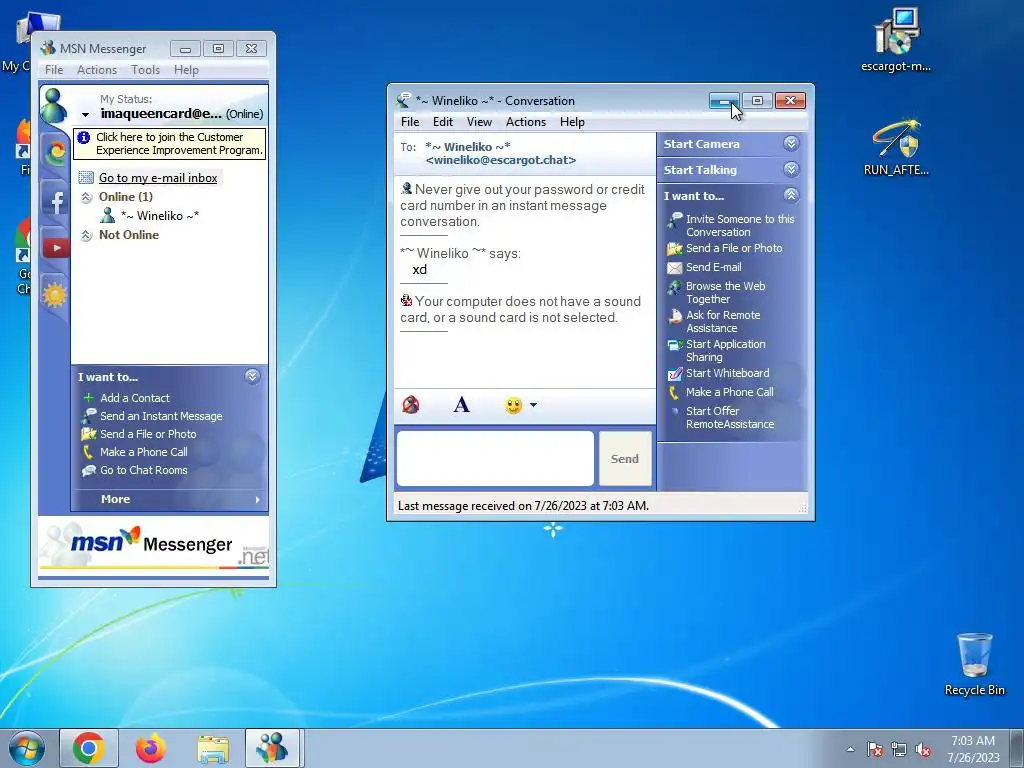The image size is (1024, 768).
Task: Click the msn Messenger .net banner
Action: (153, 546)
